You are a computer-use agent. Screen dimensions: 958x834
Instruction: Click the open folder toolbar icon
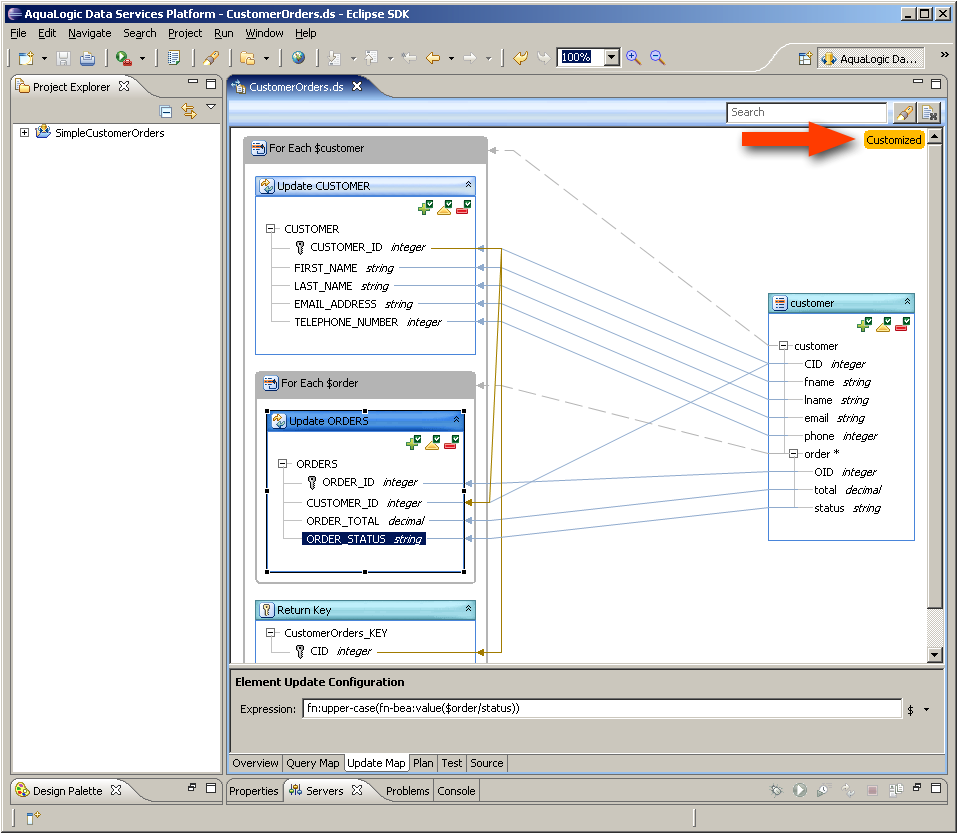click(247, 58)
